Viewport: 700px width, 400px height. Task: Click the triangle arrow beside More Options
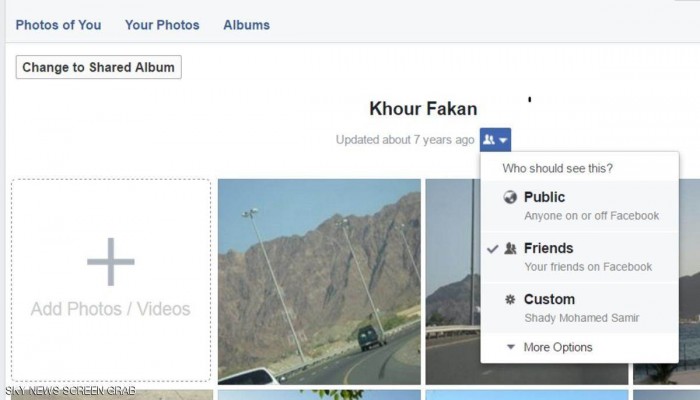click(x=511, y=346)
